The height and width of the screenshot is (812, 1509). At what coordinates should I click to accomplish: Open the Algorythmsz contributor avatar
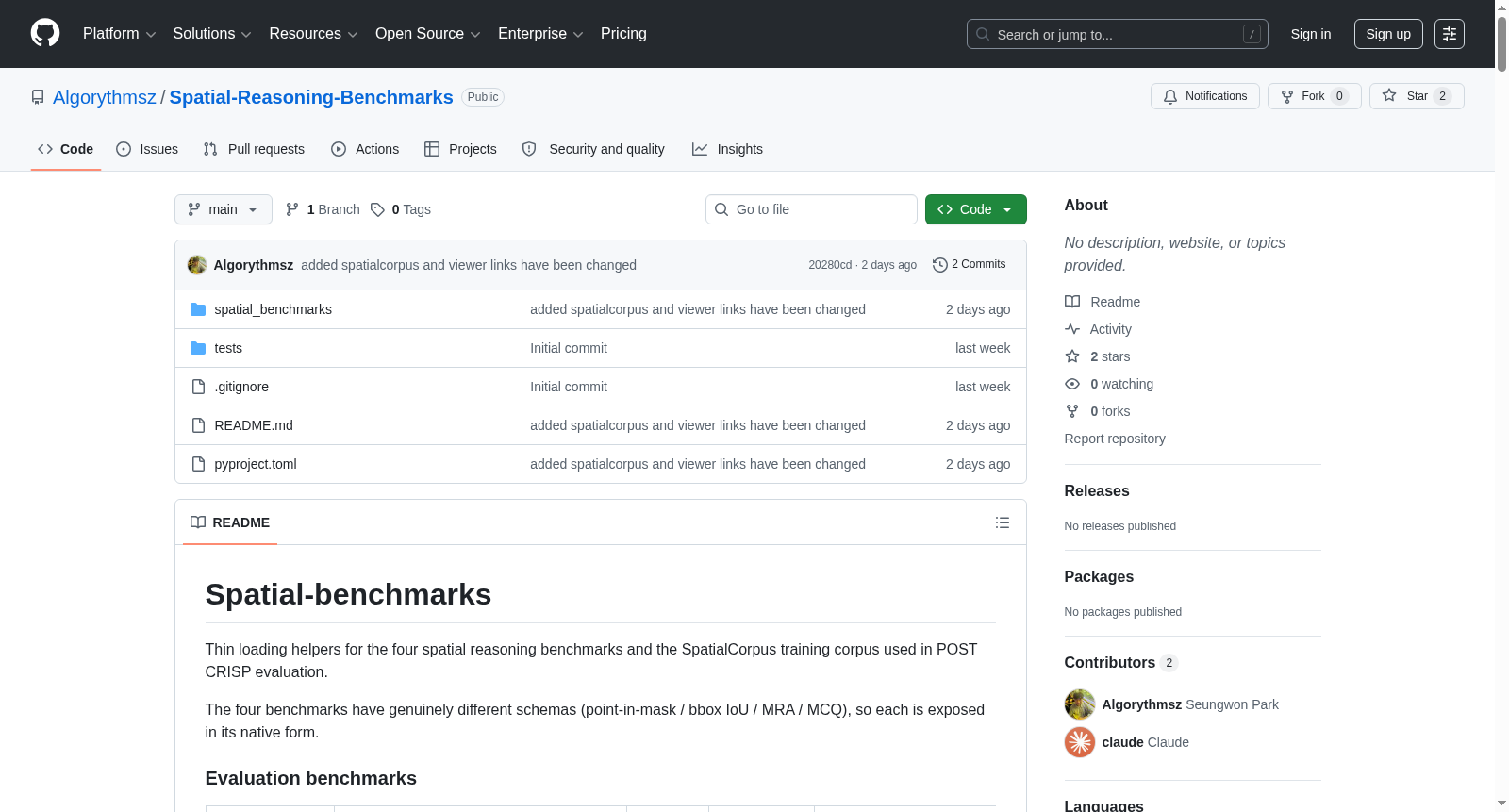tap(1080, 704)
